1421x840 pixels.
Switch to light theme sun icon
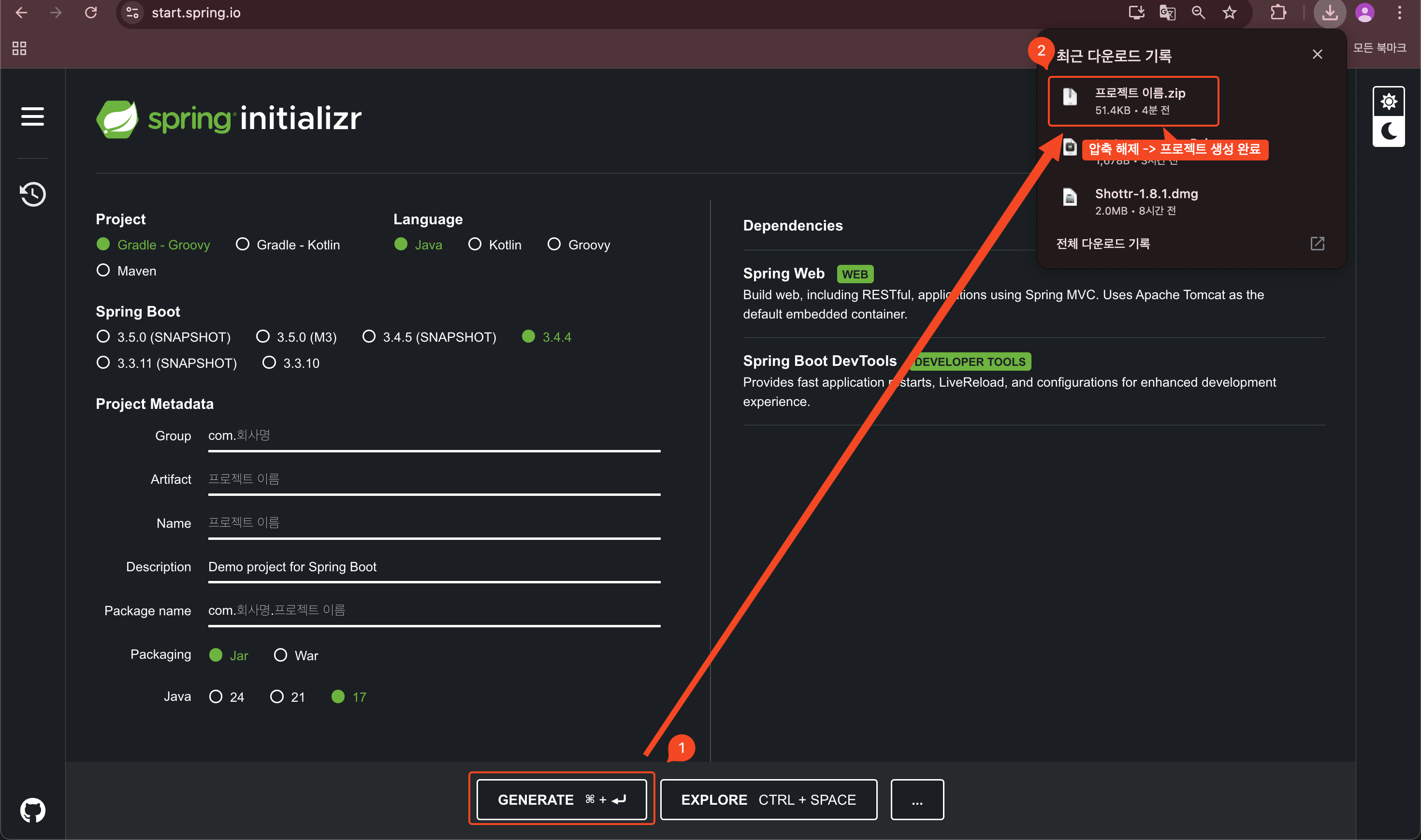tap(1388, 102)
